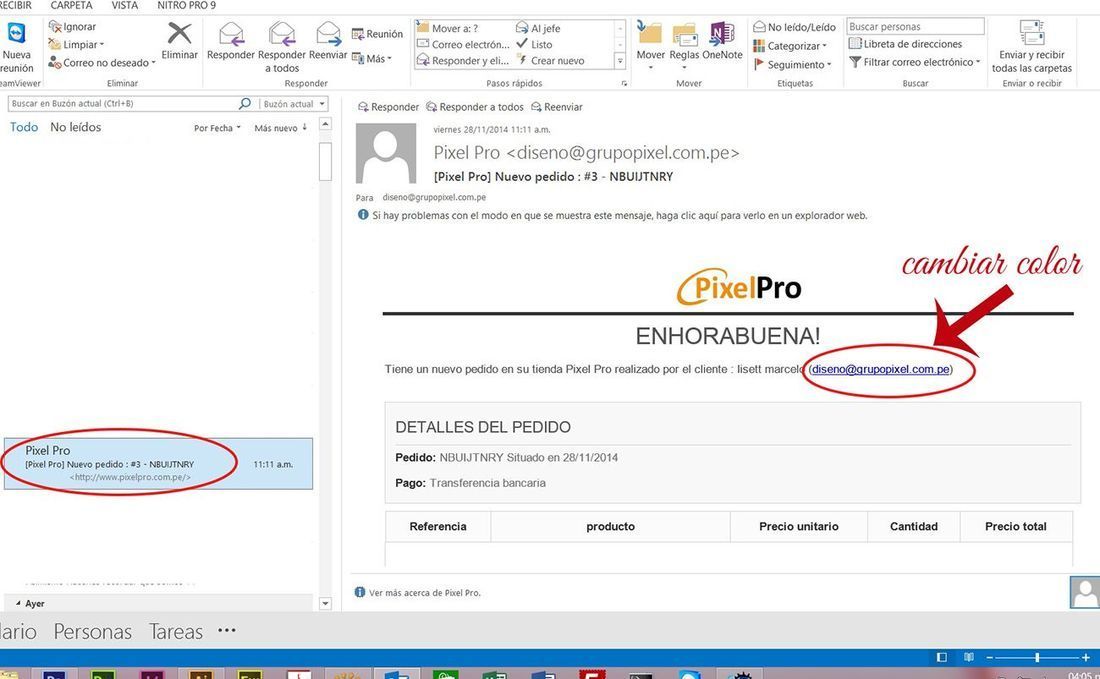1100x679 pixels.
Task: Open the Por Fecha sort dropdown
Action: click(217, 128)
